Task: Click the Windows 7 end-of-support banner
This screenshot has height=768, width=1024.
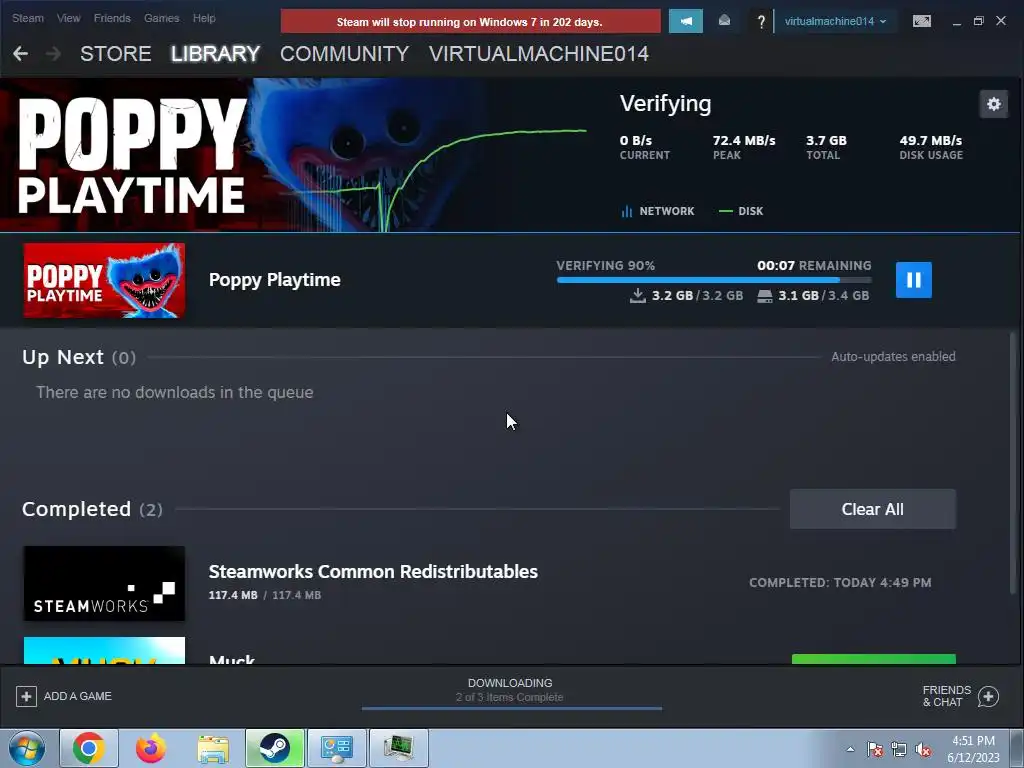Action: pyautogui.click(x=470, y=22)
